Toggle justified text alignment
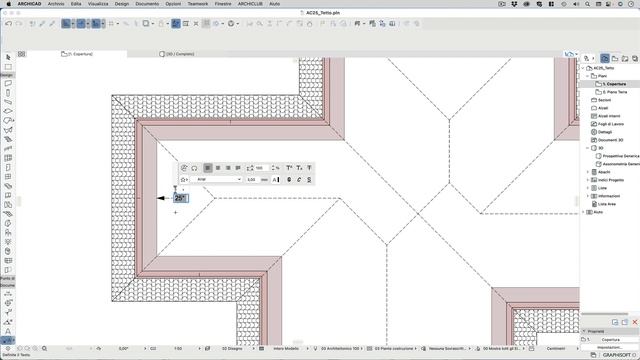Screen dimensions: 640x360 [x=238, y=168]
